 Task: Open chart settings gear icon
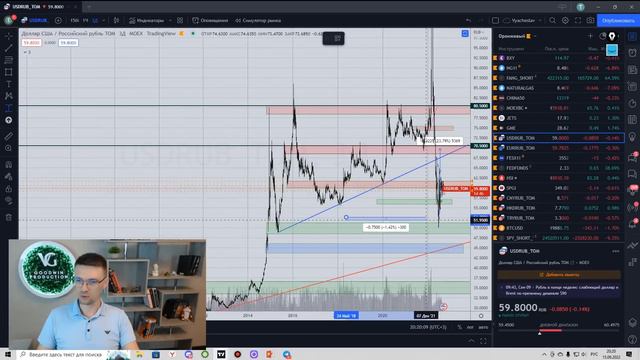coord(565,20)
